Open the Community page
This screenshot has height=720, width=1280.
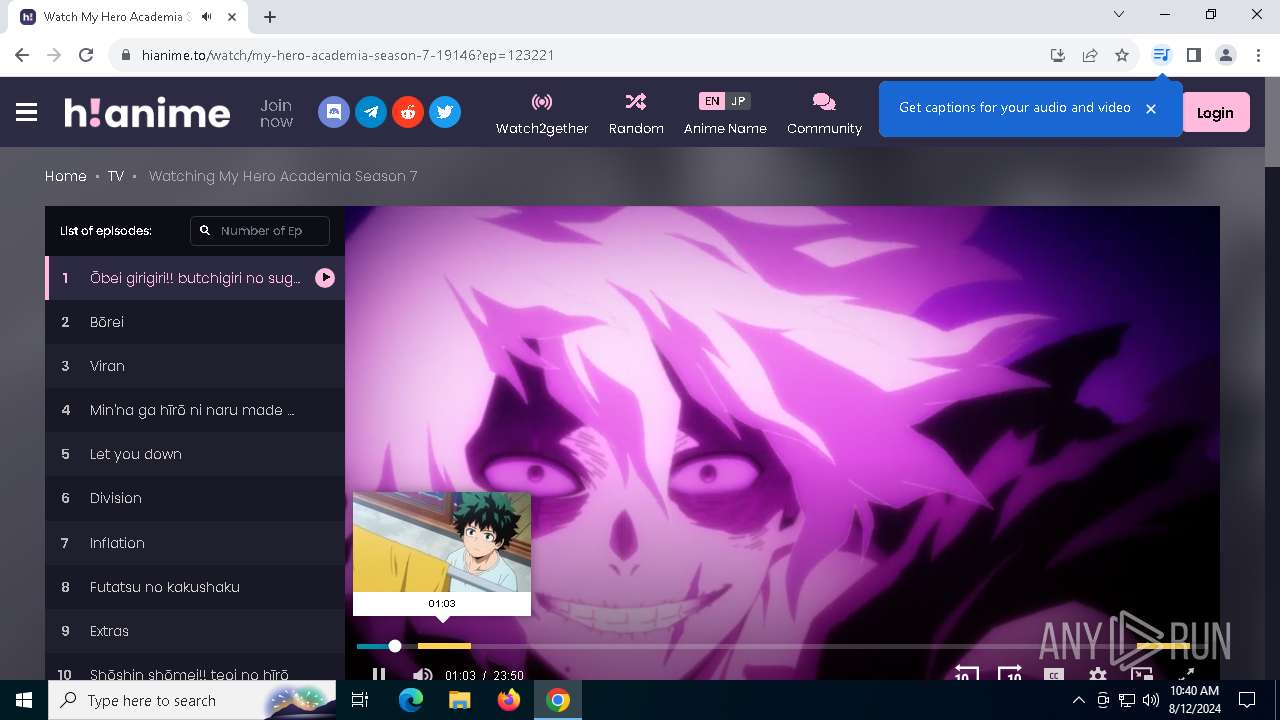pyautogui.click(x=824, y=113)
